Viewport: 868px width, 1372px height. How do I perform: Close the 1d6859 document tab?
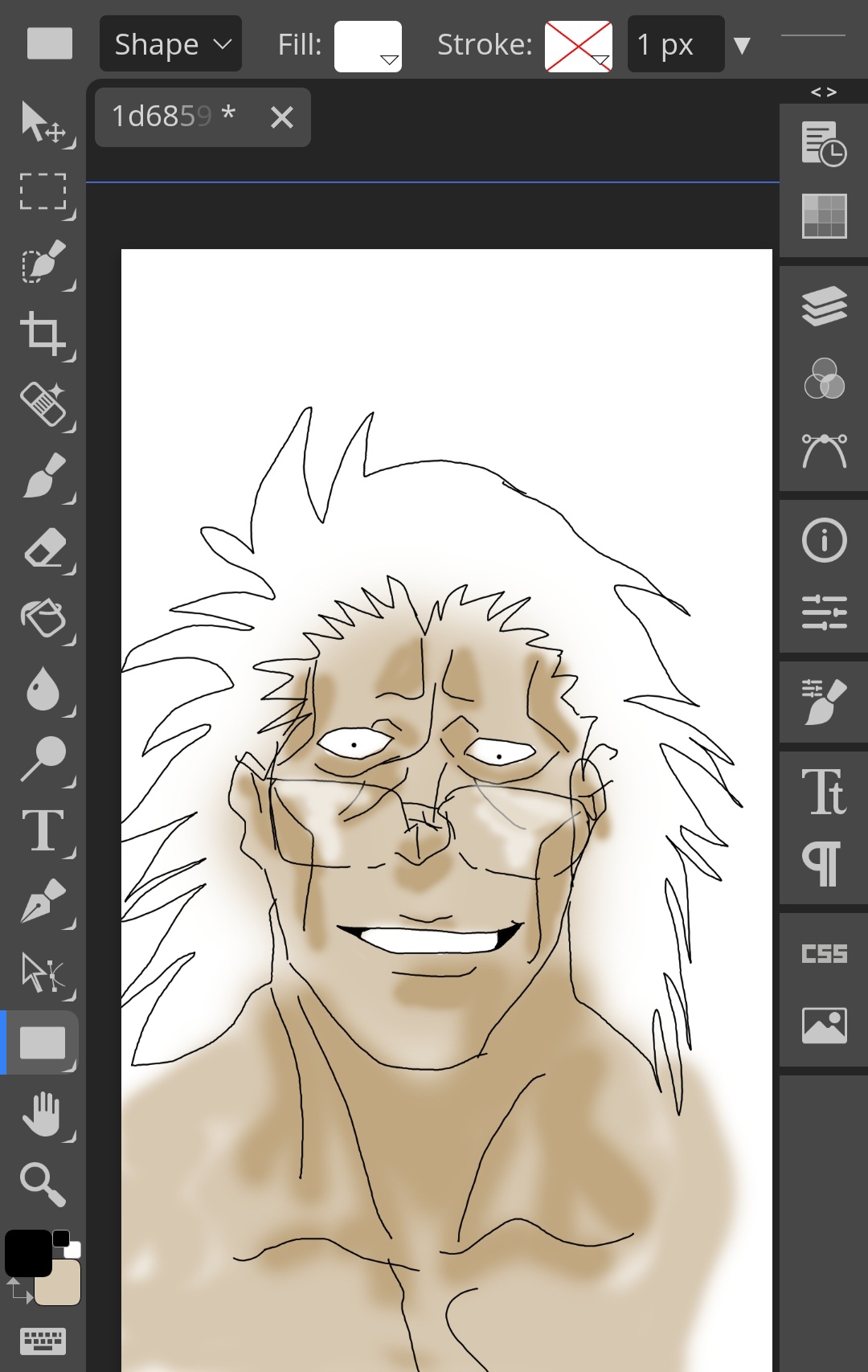tap(282, 117)
